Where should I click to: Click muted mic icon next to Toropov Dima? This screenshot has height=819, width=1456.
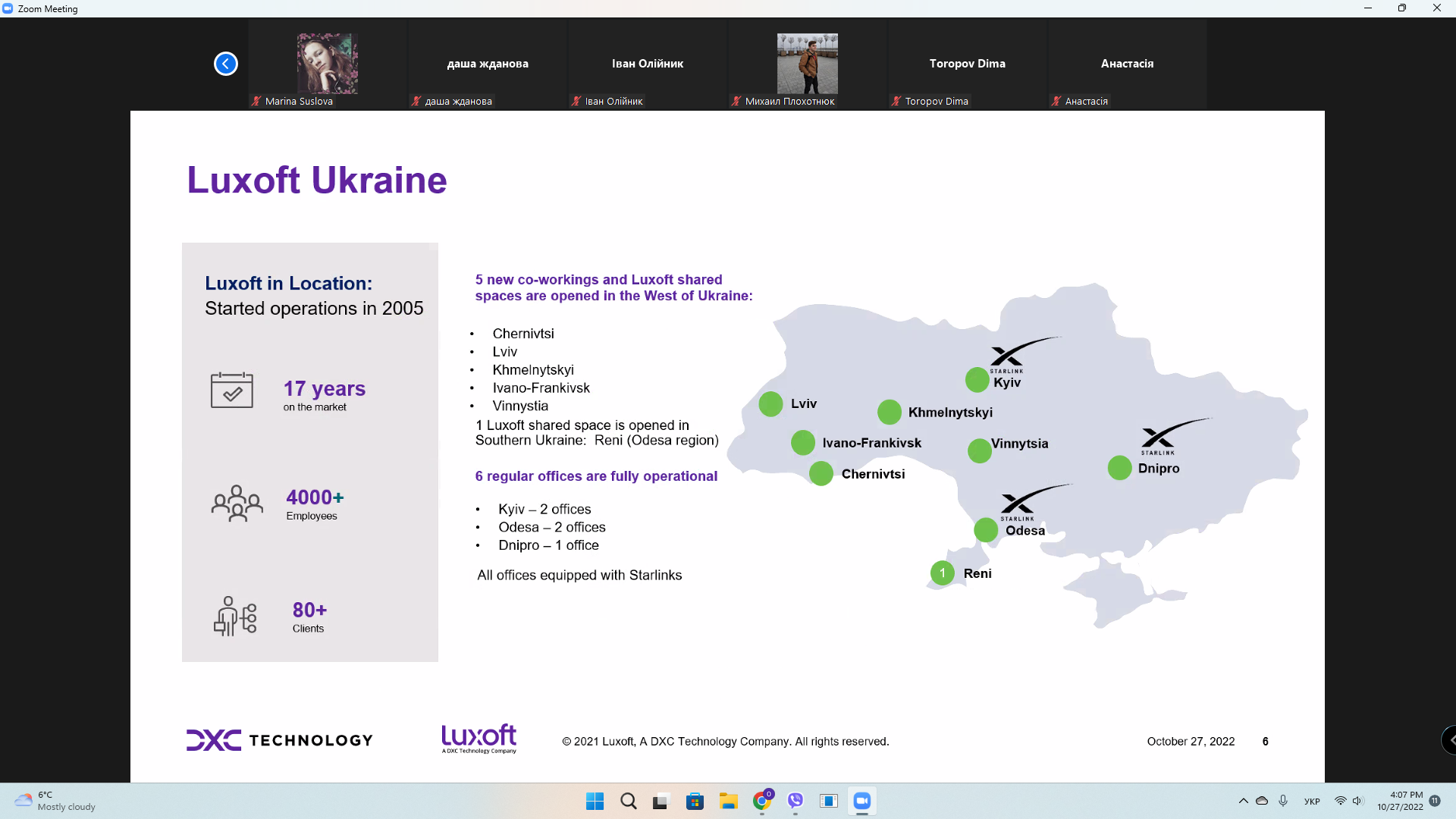click(x=896, y=101)
